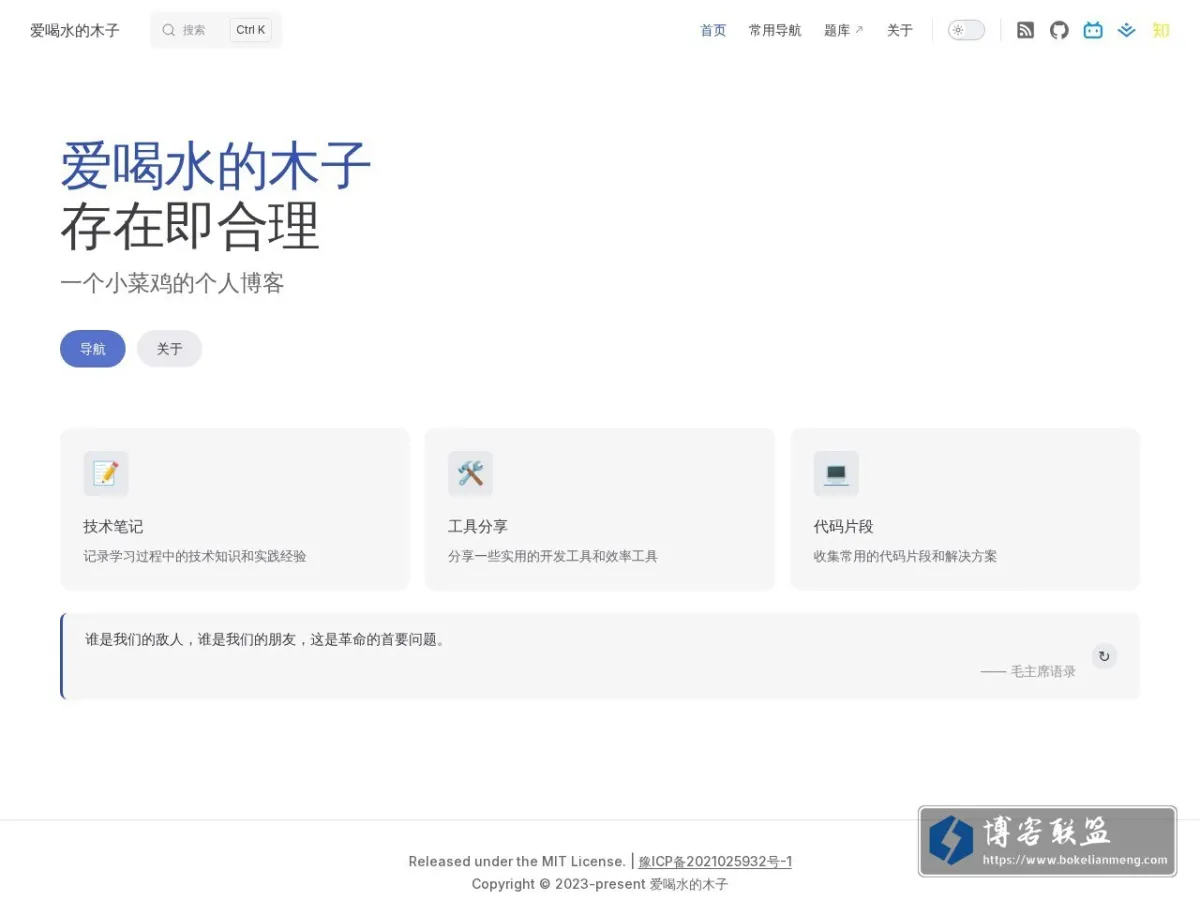The height and width of the screenshot is (900, 1200).
Task: Go to 首页 in the navbar
Action: coord(713,30)
